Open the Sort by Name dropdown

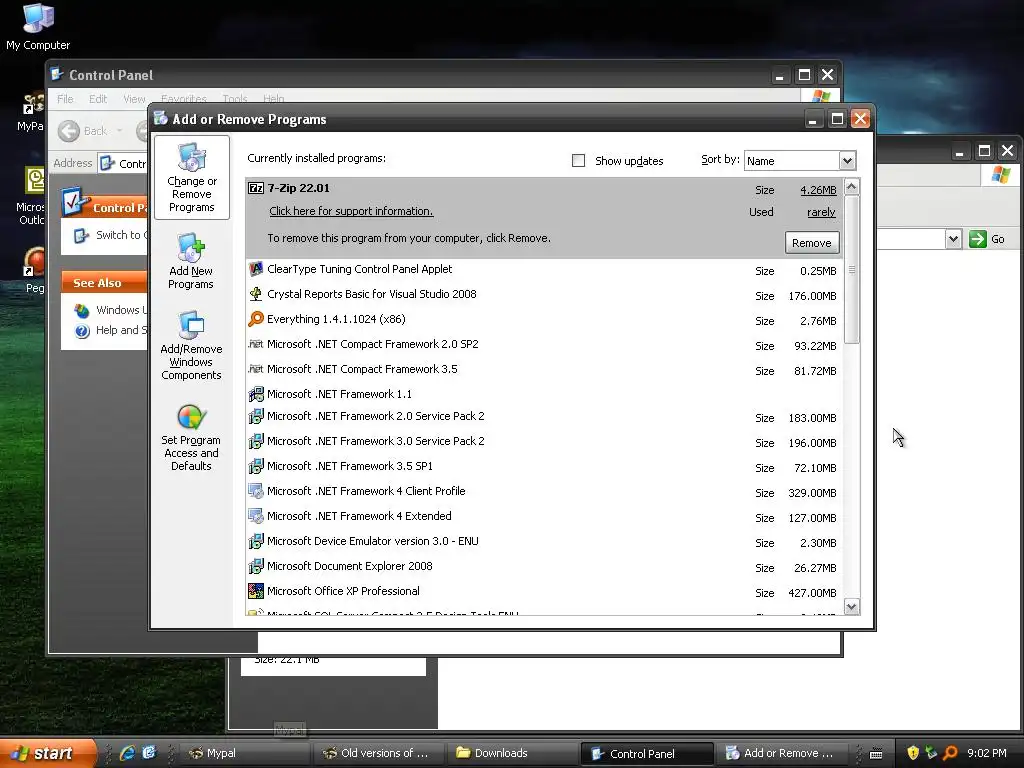click(x=847, y=161)
